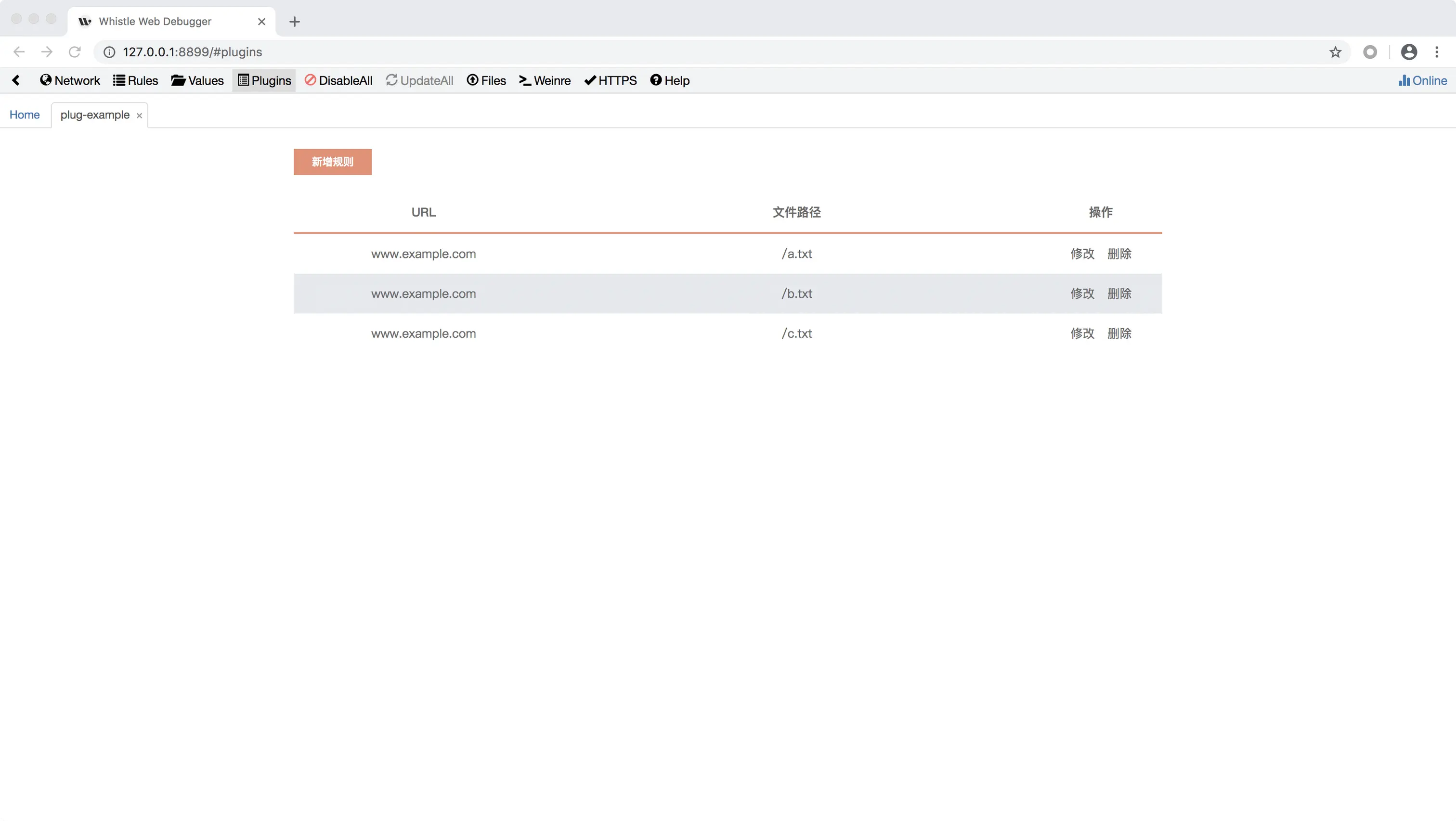Viewport: 1456px width, 821px height.
Task: Click 修改 for the /a.txt rule
Action: tap(1082, 254)
